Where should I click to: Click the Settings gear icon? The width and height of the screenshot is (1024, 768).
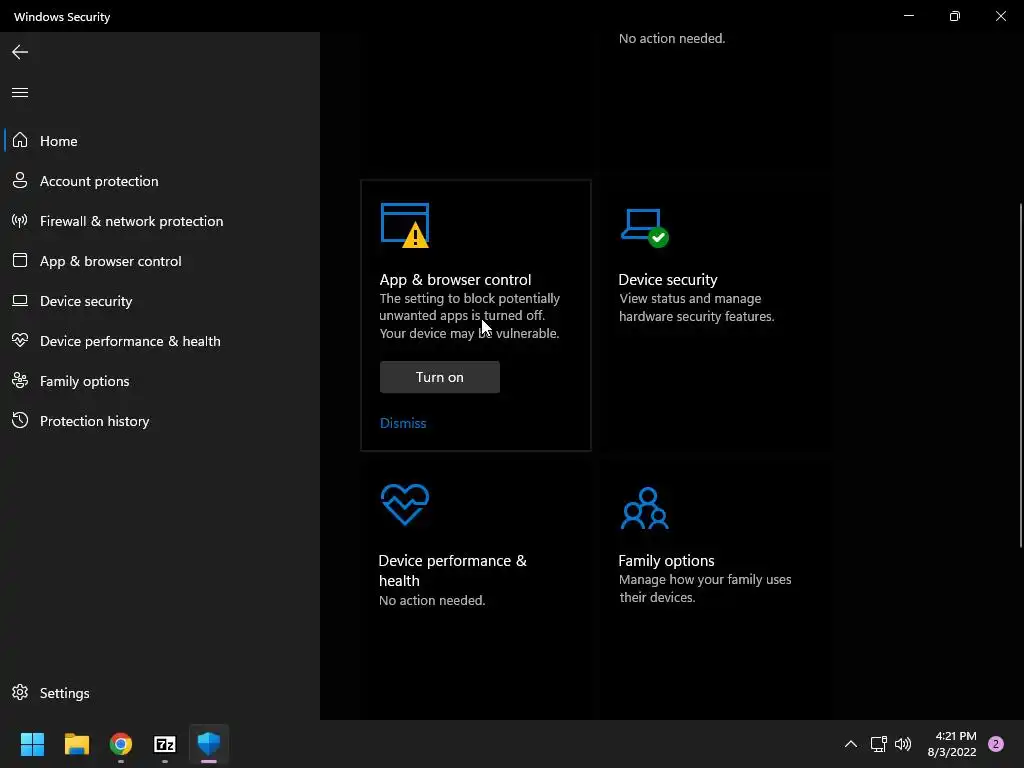[x=20, y=692]
